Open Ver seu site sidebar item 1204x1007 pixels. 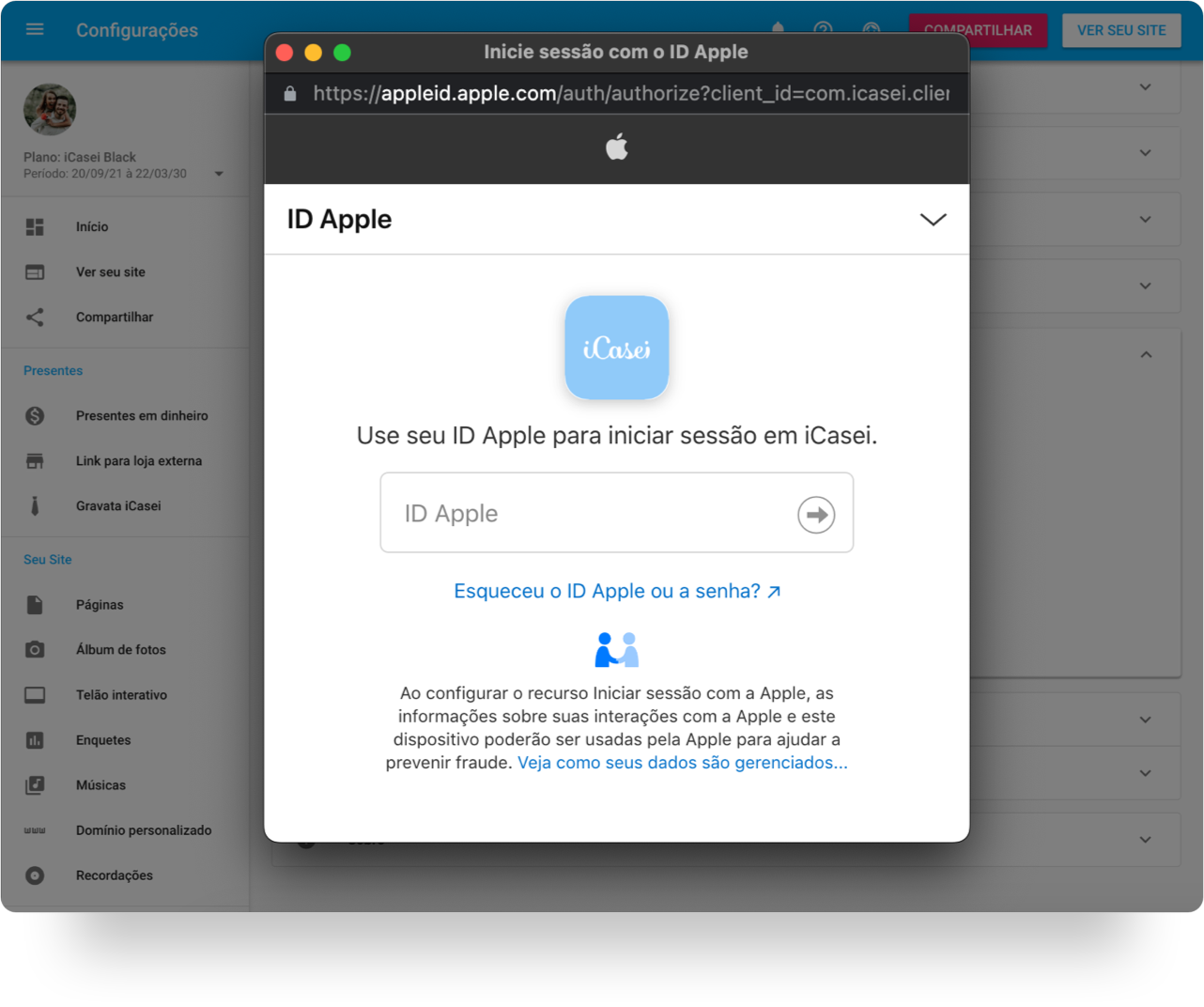111,272
